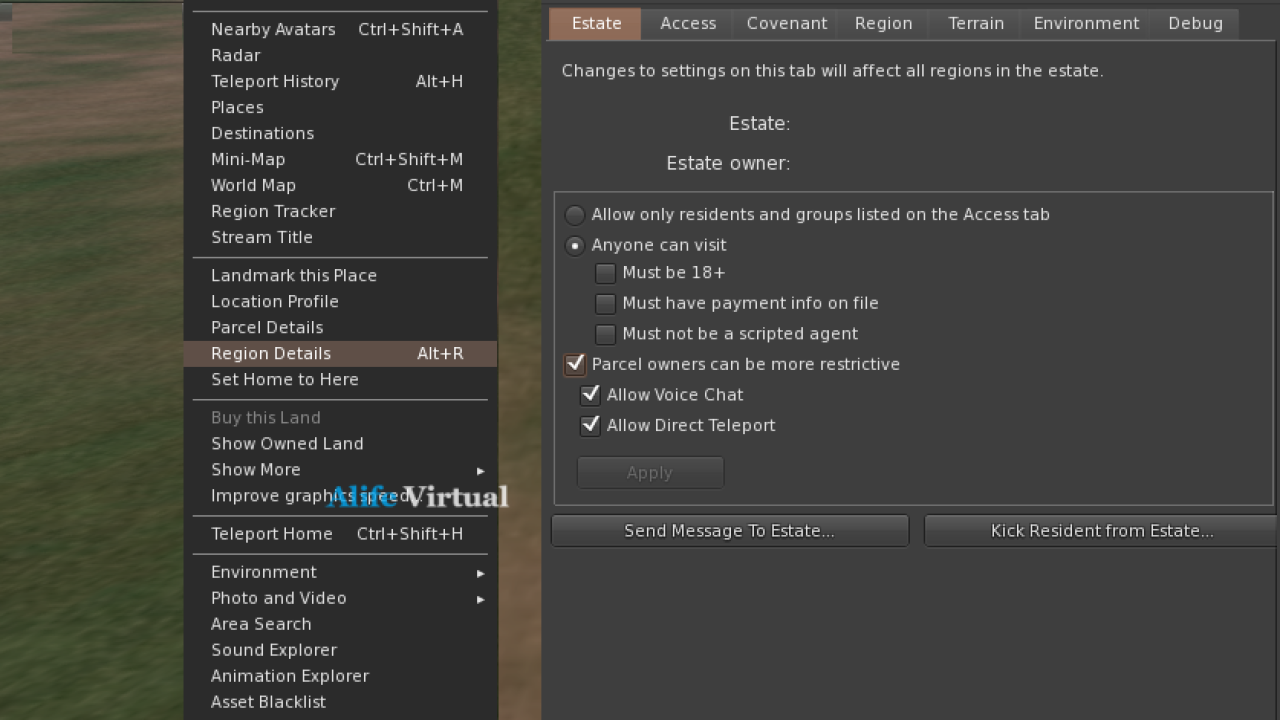
Task: Choose Show Owned Land
Action: (340, 444)
